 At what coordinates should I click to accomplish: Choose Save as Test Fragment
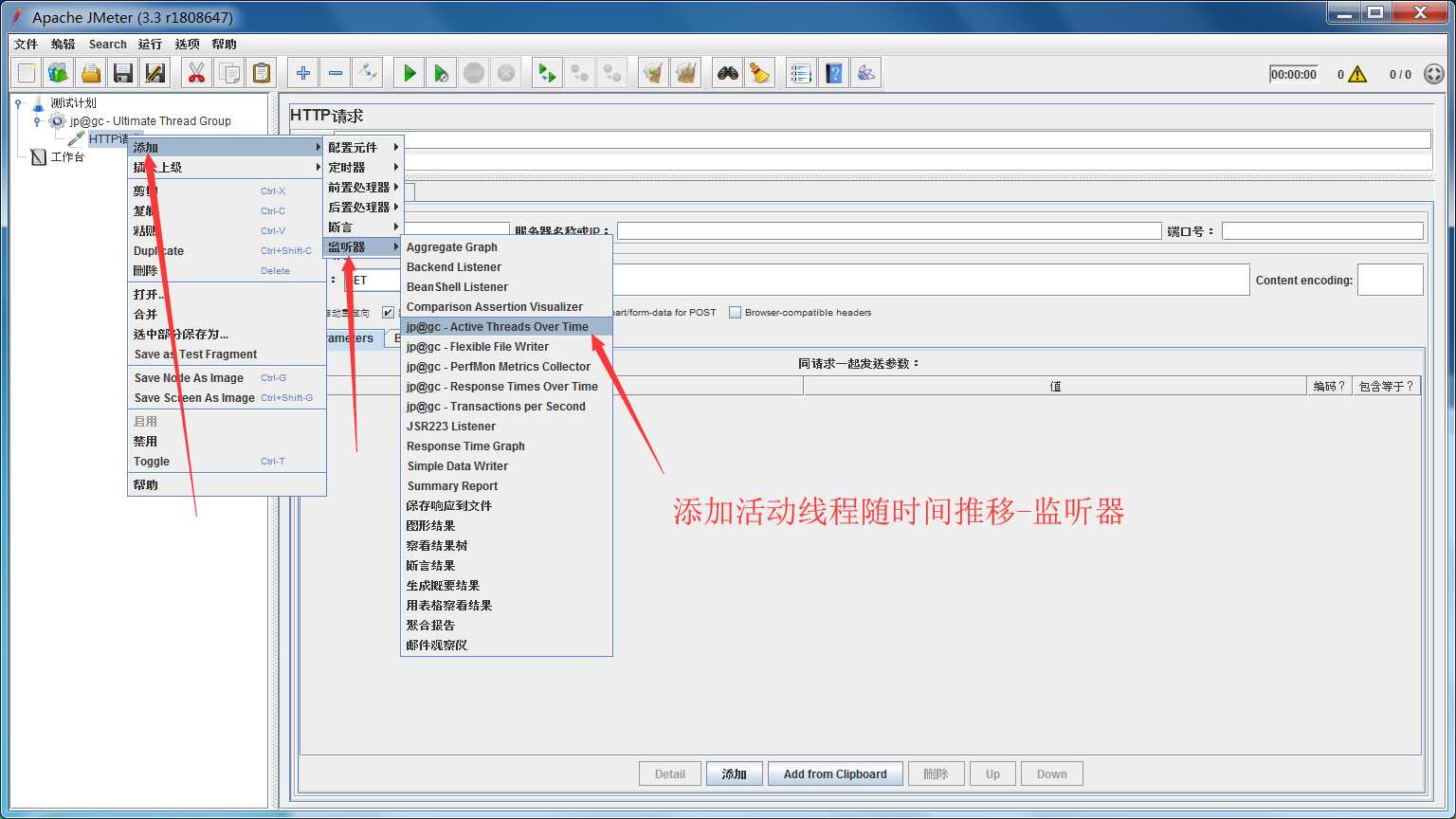(227, 354)
